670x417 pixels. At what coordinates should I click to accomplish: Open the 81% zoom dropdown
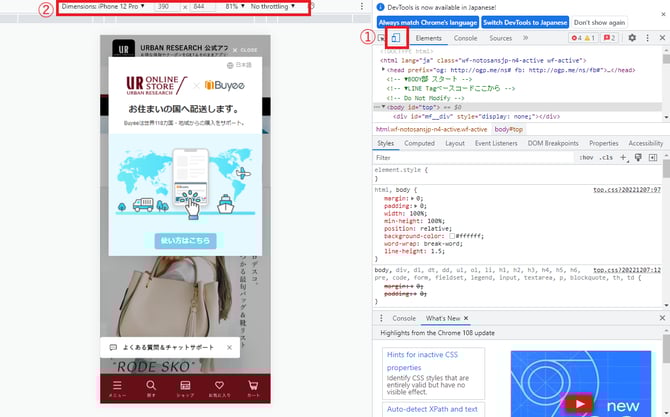(x=235, y=6)
